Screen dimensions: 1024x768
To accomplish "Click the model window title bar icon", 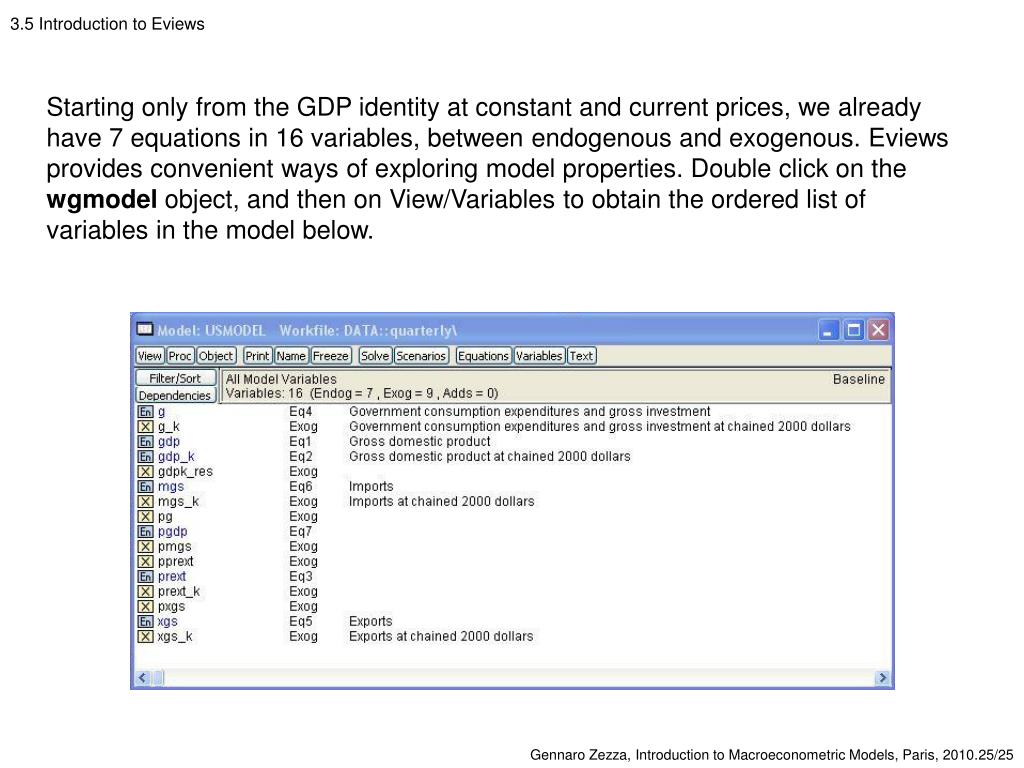I will (x=144, y=329).
